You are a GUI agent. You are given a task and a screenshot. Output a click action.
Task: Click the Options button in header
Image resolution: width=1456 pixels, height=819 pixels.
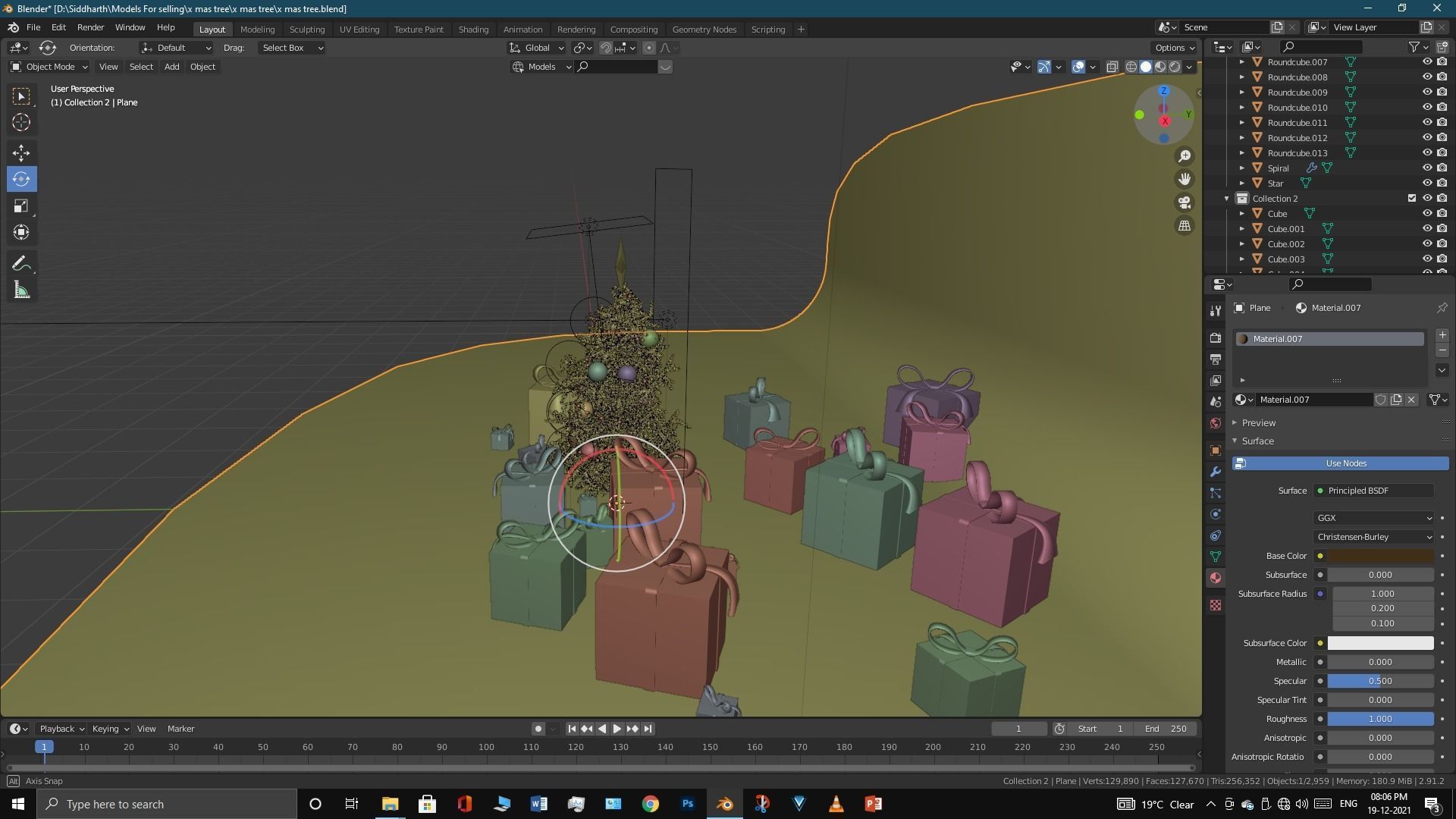tap(1175, 48)
